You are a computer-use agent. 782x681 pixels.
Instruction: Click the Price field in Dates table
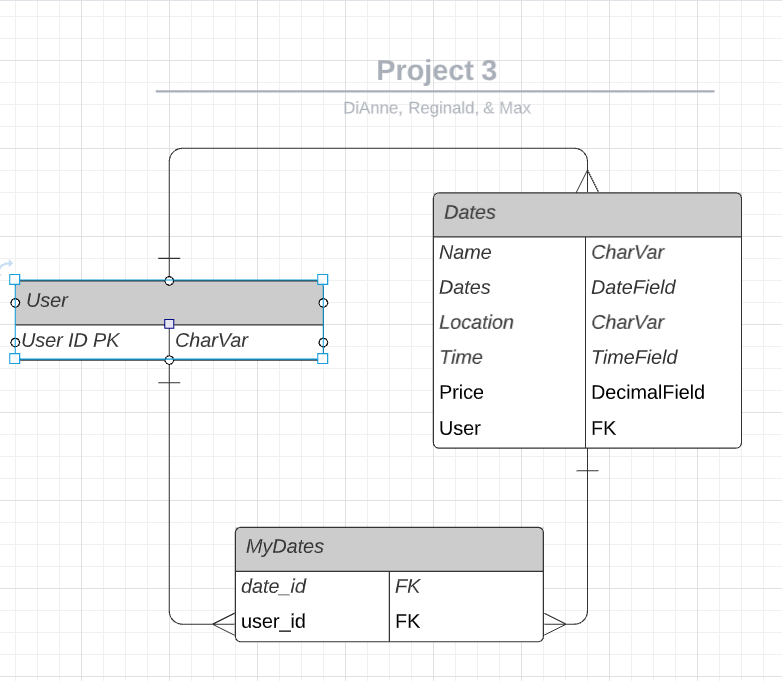(510, 393)
